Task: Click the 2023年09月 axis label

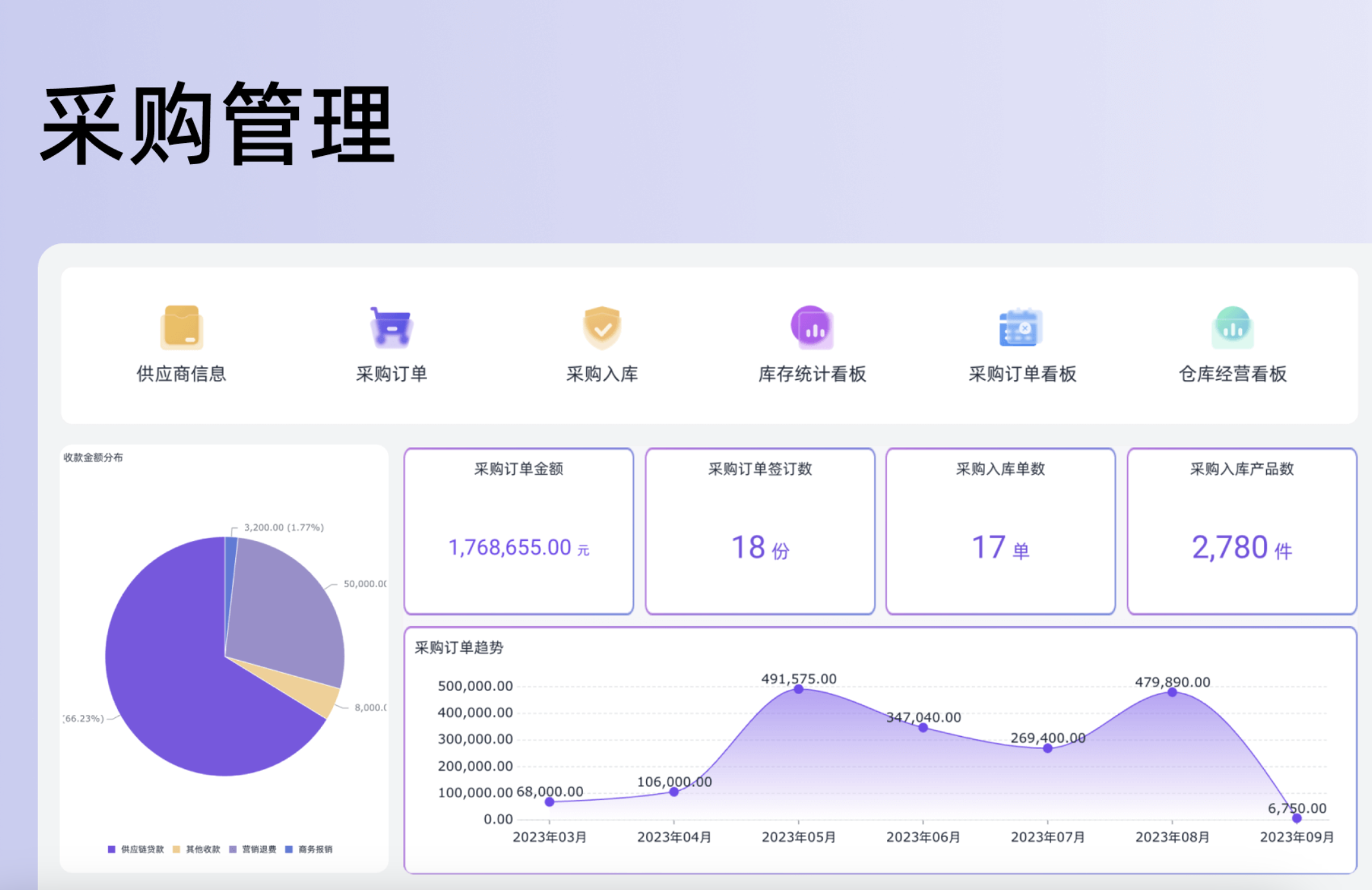Action: (1297, 837)
